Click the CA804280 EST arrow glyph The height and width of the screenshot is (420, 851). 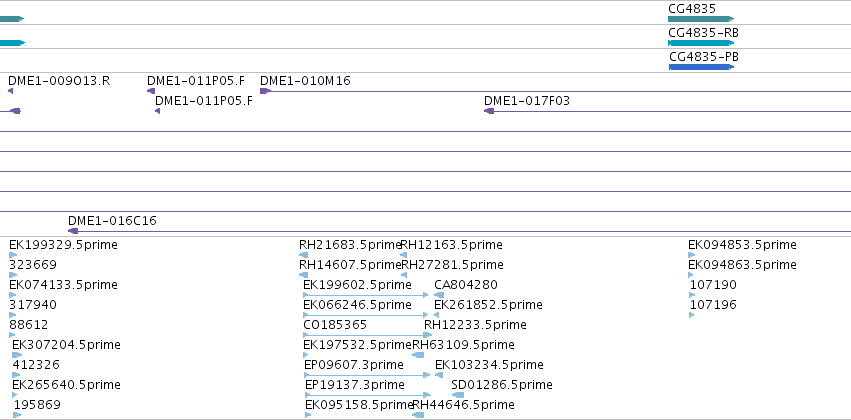click(x=439, y=295)
